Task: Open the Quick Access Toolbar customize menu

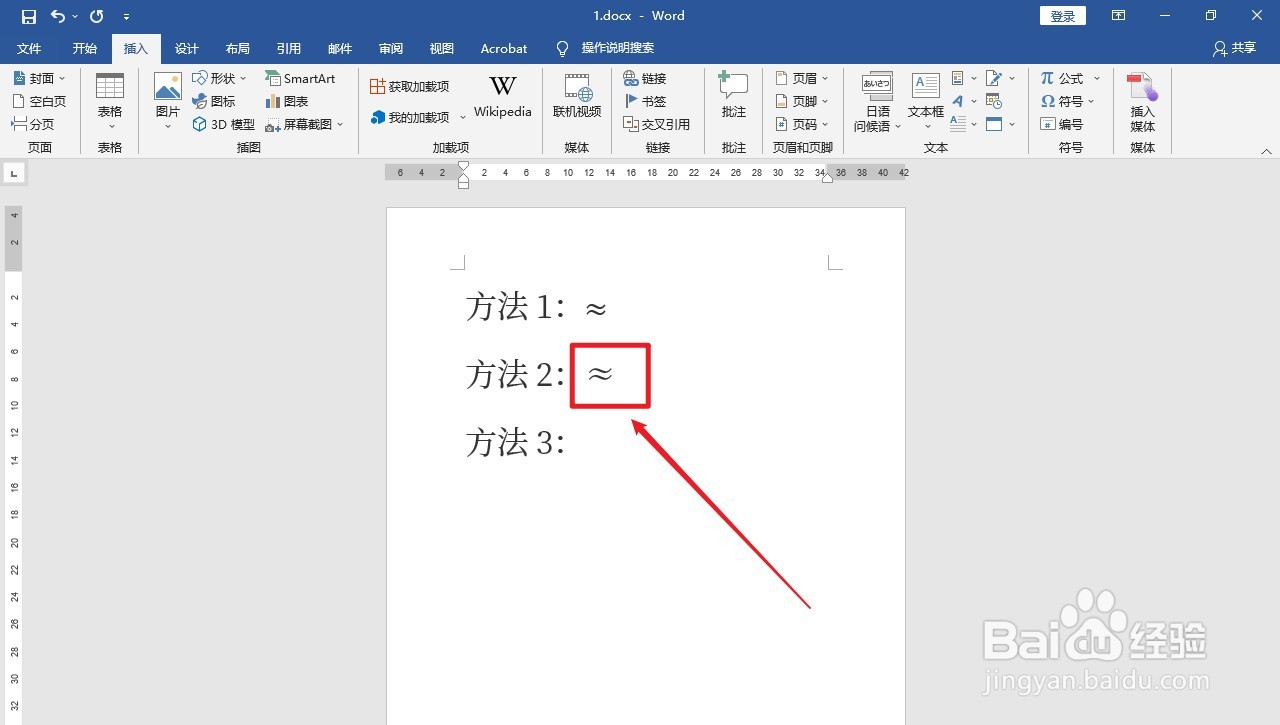Action: click(126, 17)
